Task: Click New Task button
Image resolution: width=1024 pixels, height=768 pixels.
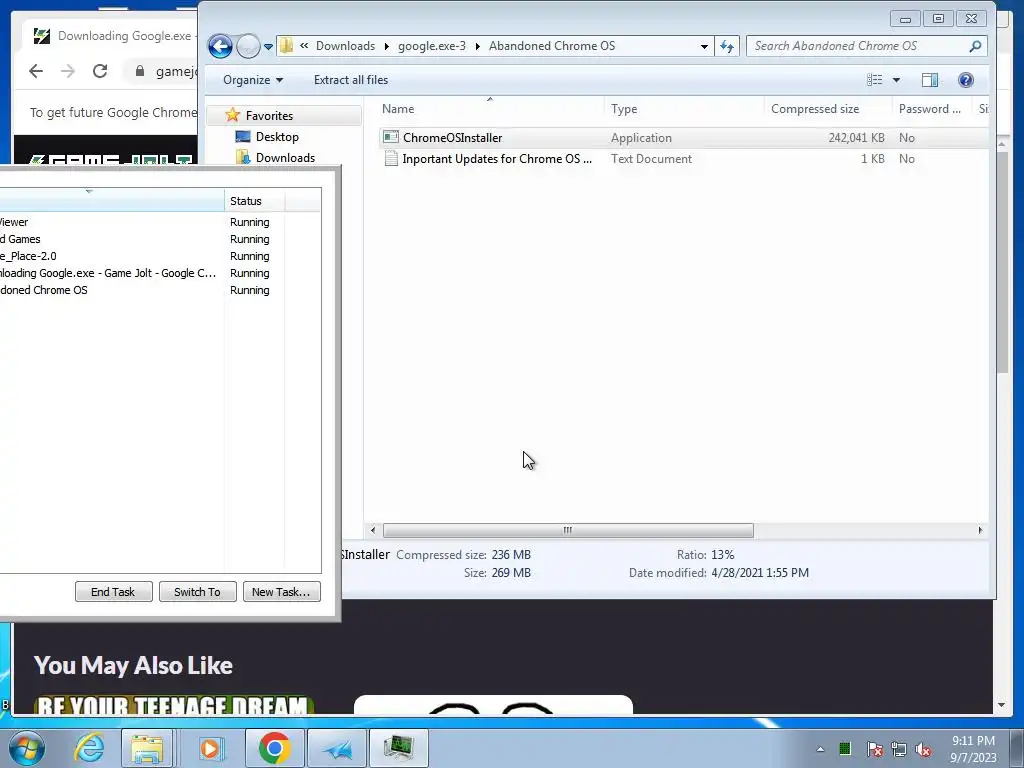Action: [x=281, y=592]
